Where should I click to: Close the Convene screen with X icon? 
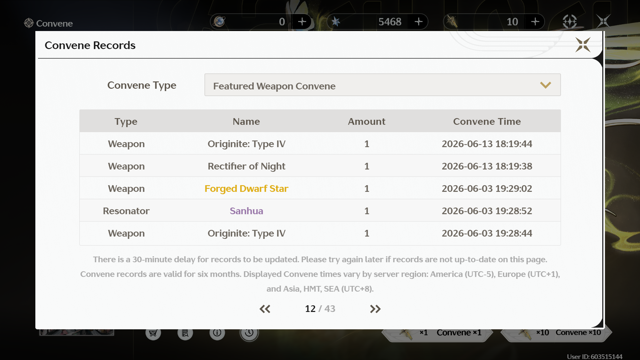pyautogui.click(x=603, y=21)
